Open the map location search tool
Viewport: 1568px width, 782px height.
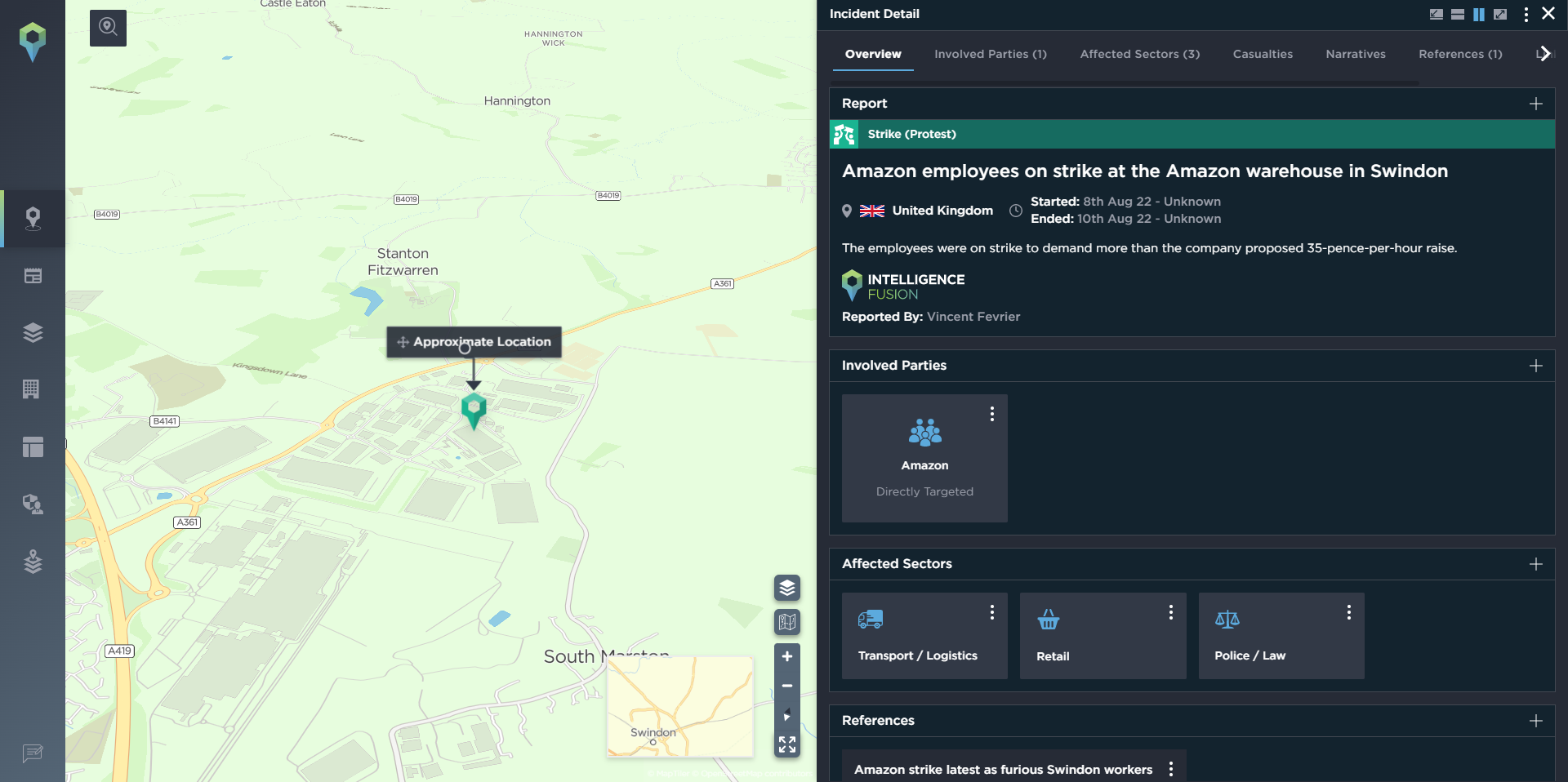pyautogui.click(x=108, y=28)
